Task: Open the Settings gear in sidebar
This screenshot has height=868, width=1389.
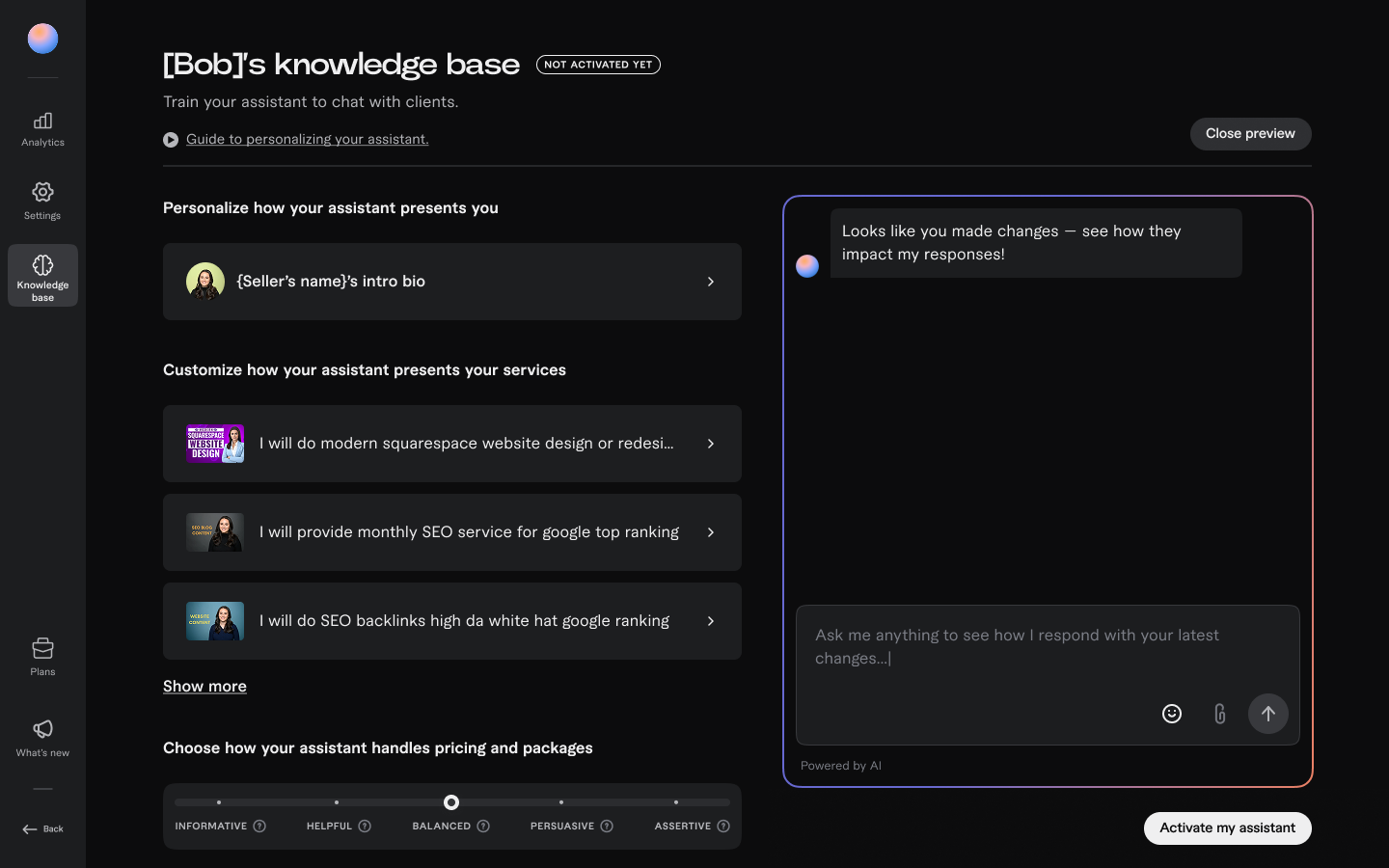Action: pos(42,201)
